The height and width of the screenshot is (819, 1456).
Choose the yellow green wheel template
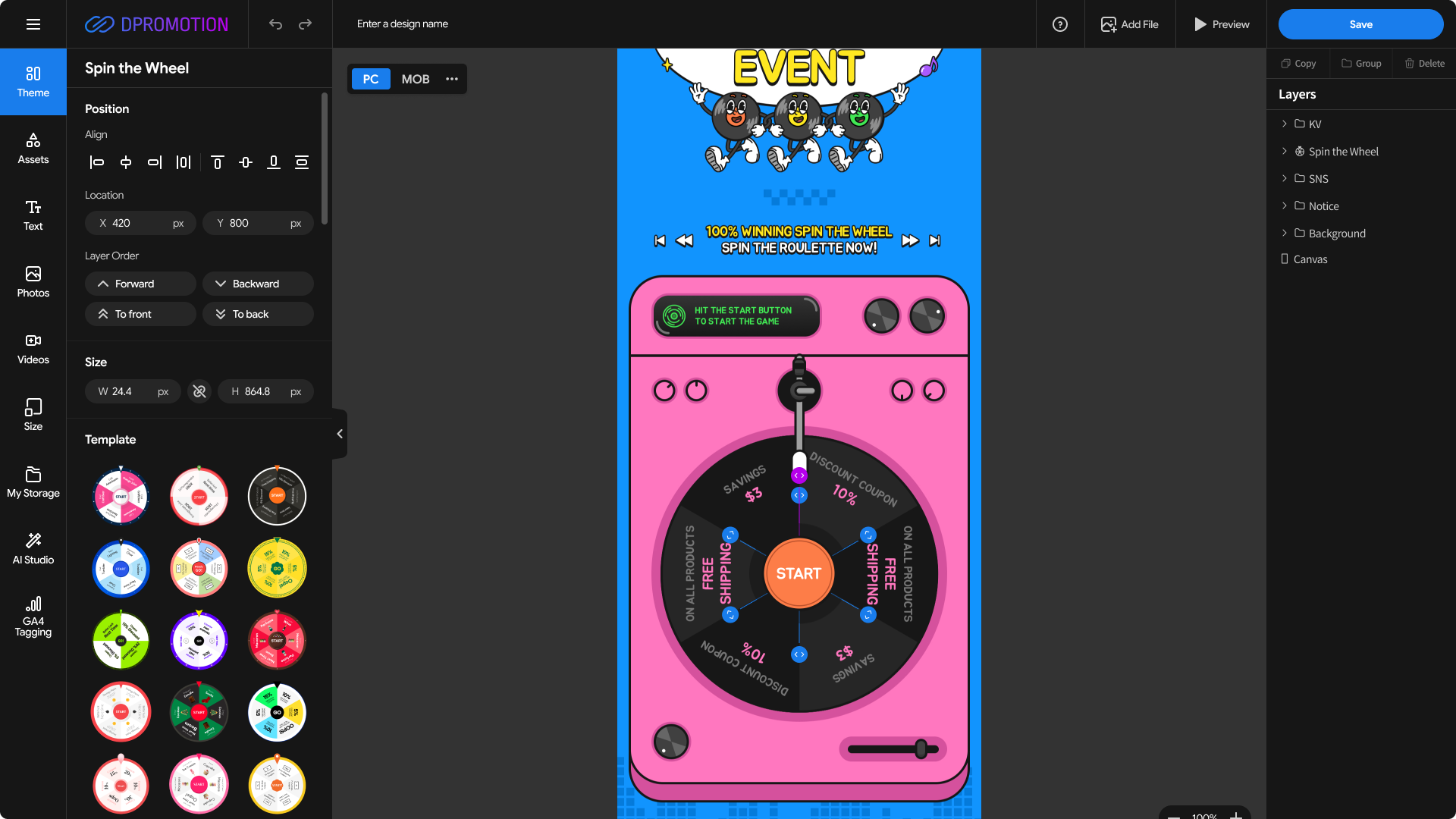(x=277, y=568)
